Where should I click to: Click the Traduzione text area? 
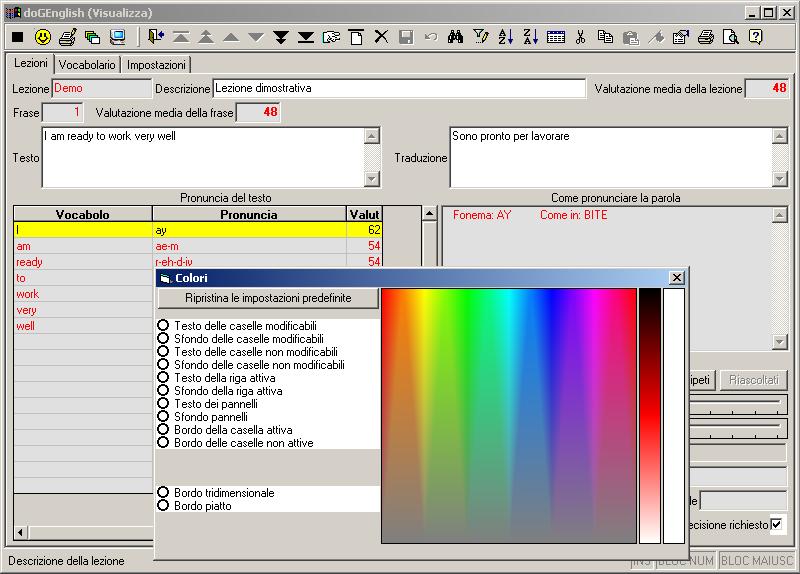611,158
